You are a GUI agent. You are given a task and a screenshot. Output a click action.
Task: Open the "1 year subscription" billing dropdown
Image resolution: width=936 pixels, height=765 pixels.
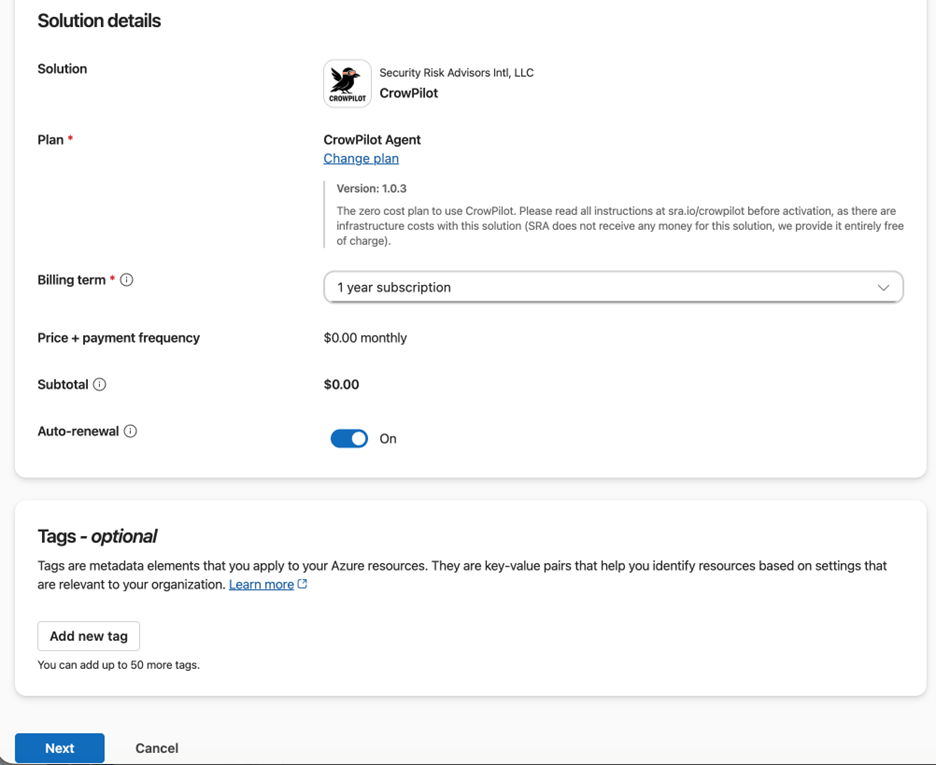(612, 287)
